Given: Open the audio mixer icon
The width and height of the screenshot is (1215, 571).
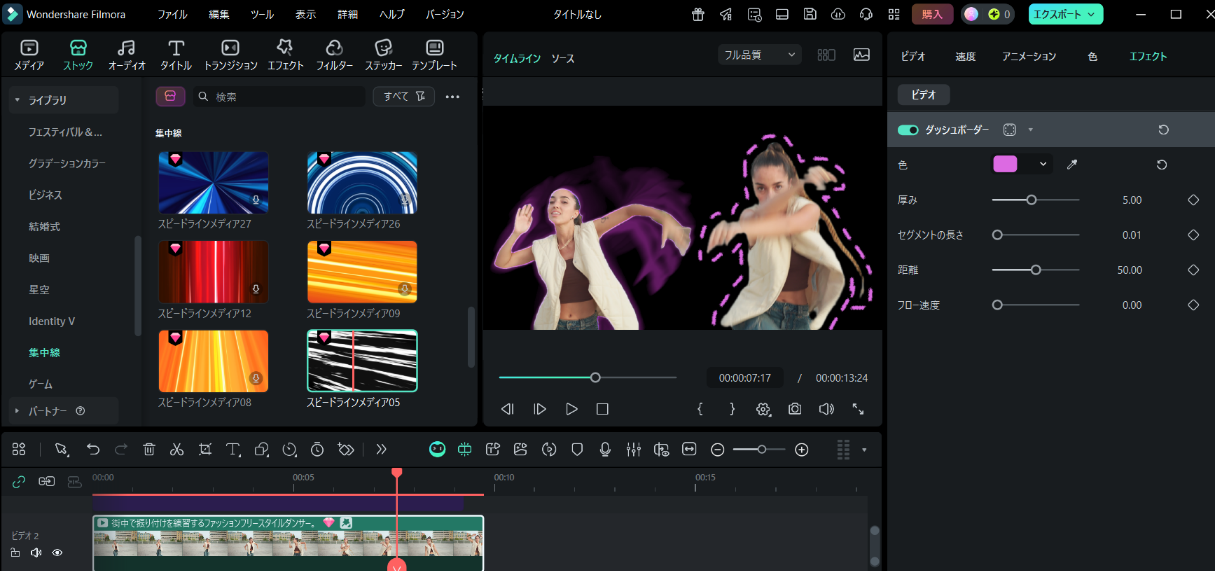Looking at the screenshot, I should point(633,450).
